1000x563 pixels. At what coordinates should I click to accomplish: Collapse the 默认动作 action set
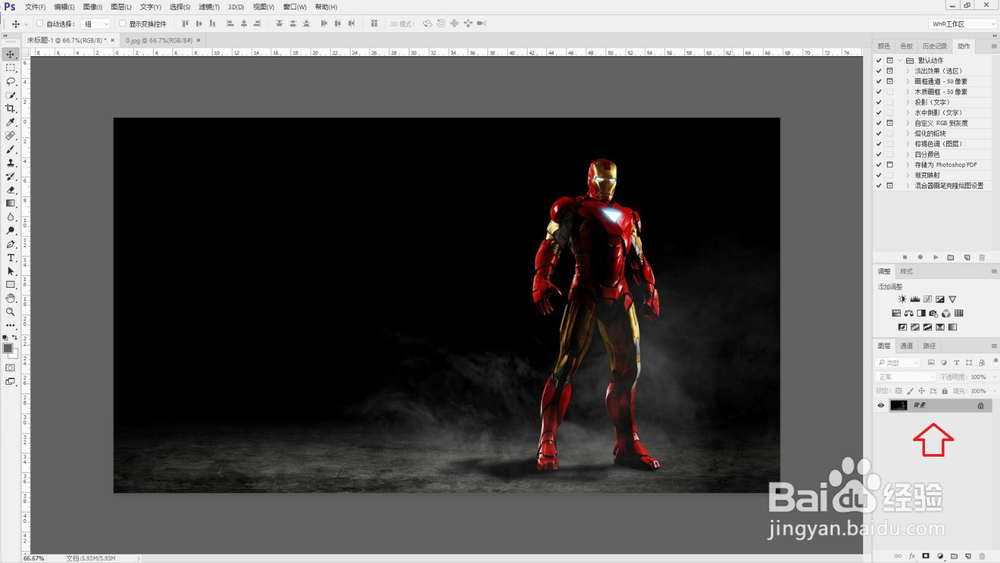tap(900, 61)
